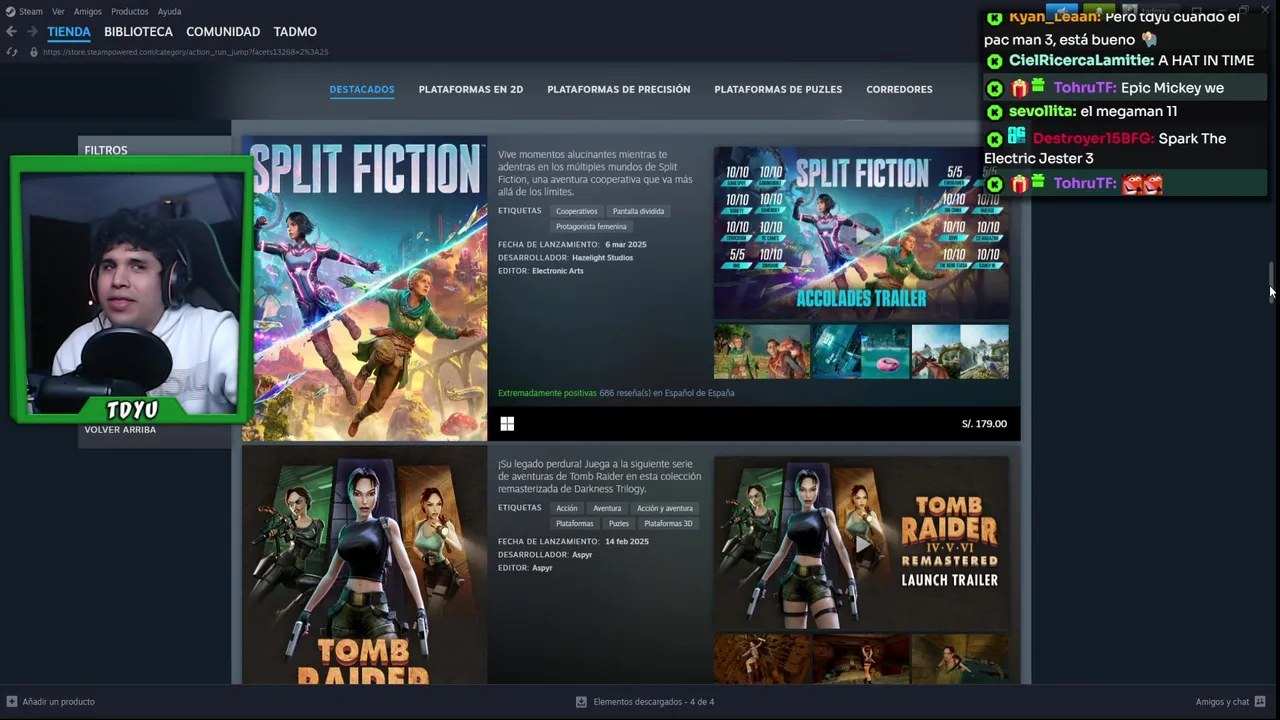Select the PLATAFORMAS DE PRECISIÓN tab
The height and width of the screenshot is (720, 1280).
(619, 89)
